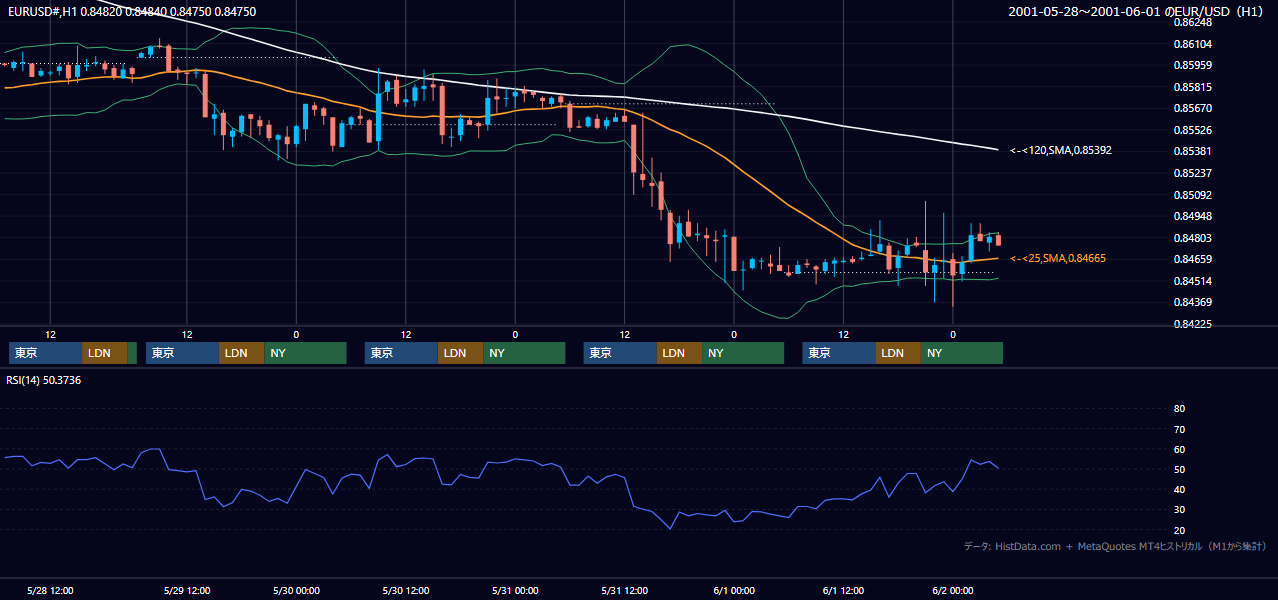1278x600 pixels.
Task: Click price axis value 0.85381
Action: (1192, 151)
